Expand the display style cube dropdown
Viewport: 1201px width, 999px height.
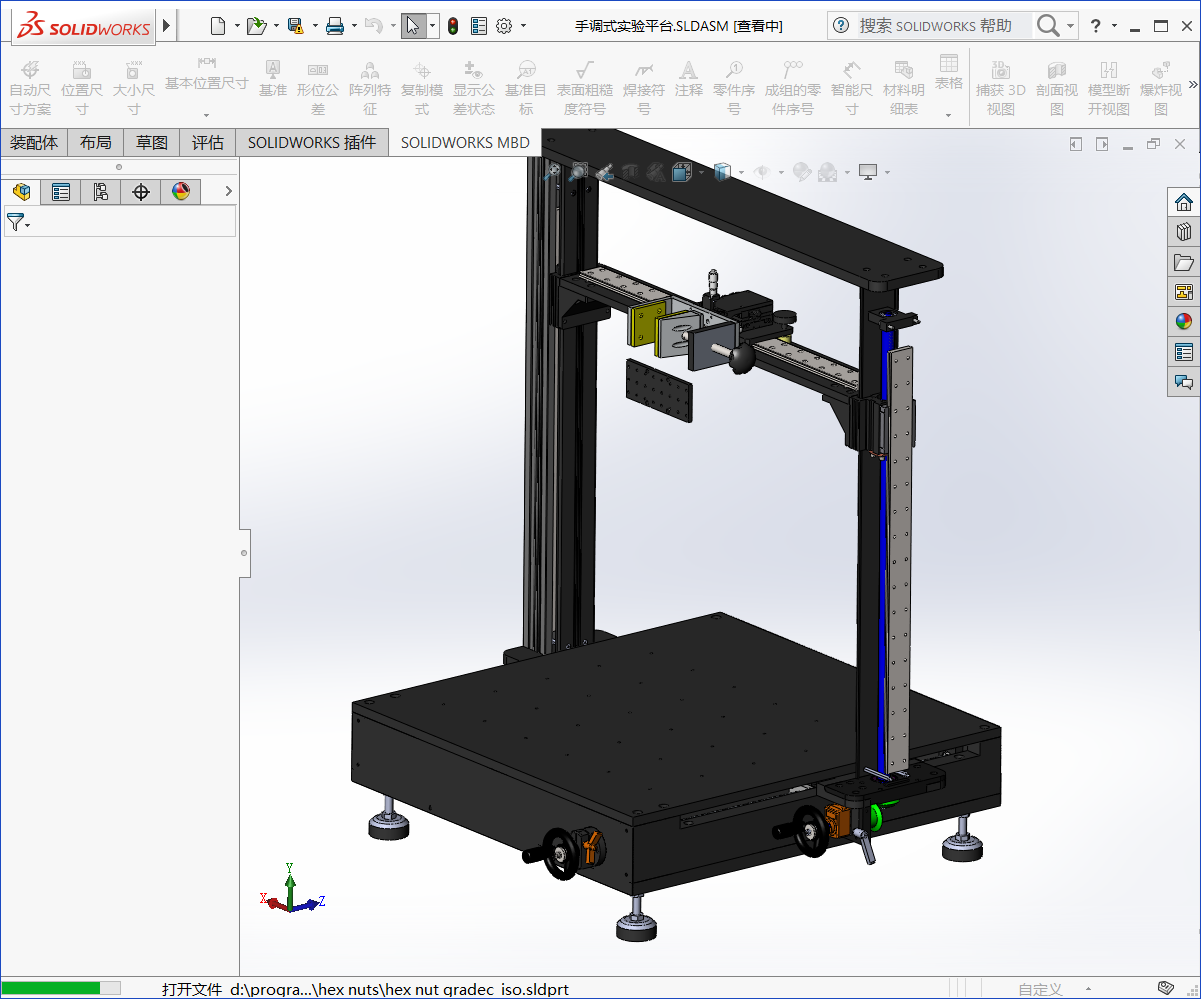tap(740, 172)
